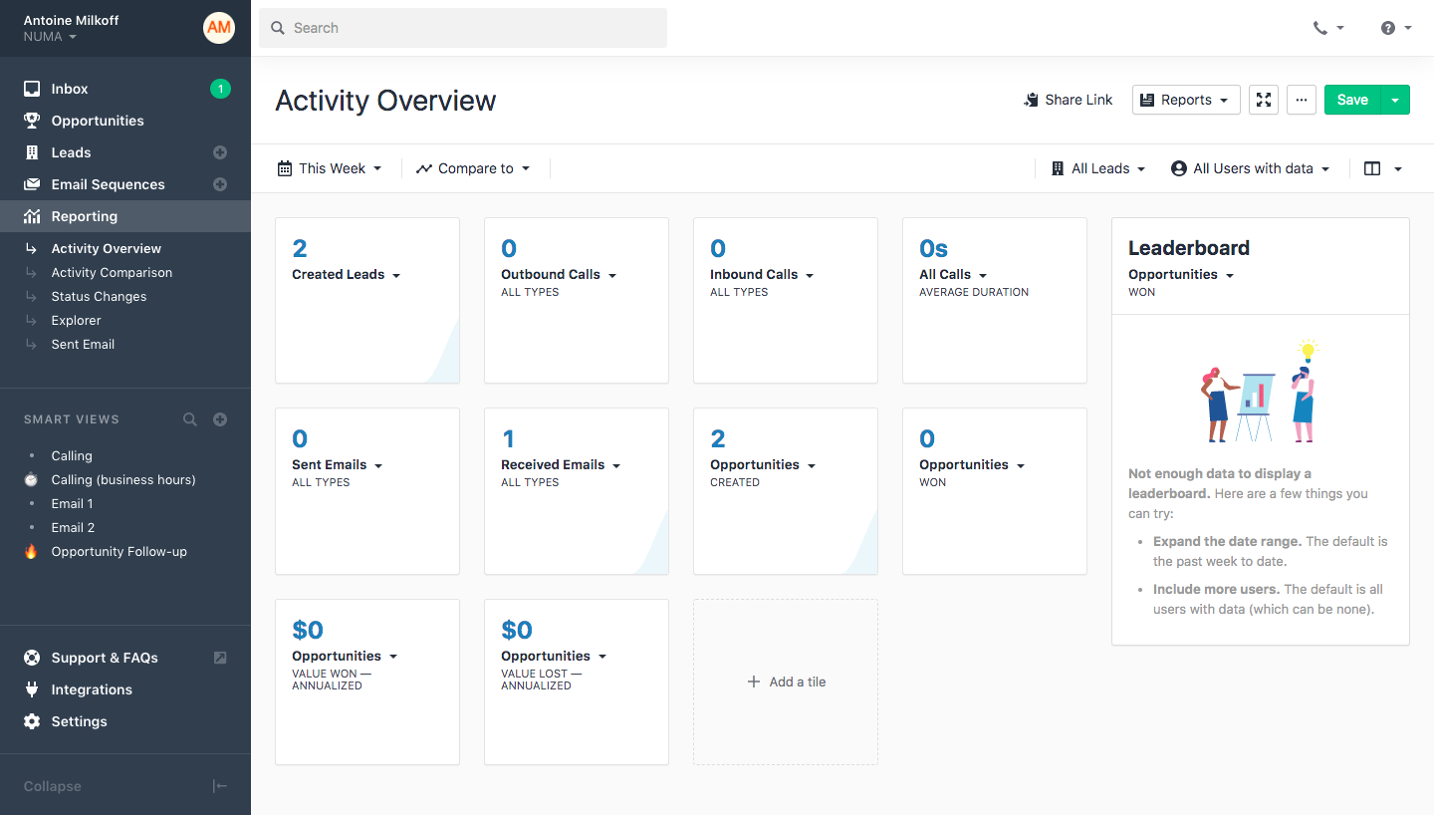Add a new lead with plus icon
Screen dimensions: 1434x815
[220, 153]
